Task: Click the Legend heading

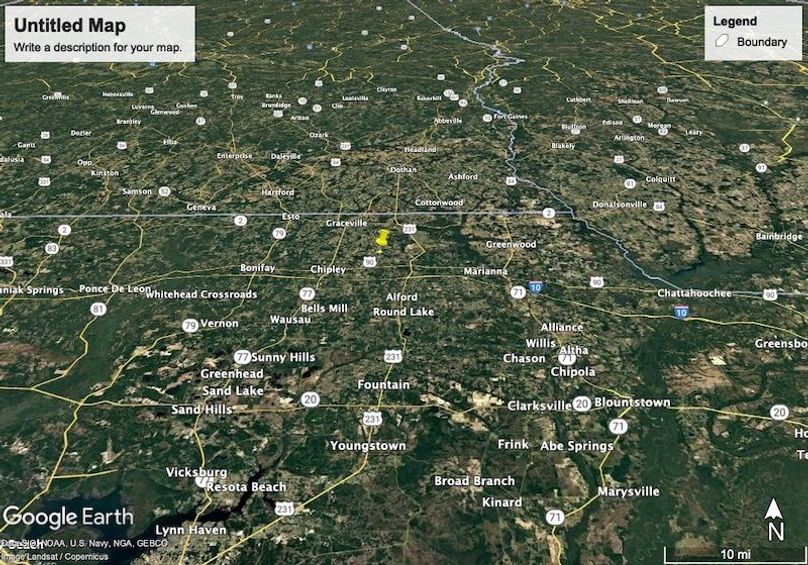Action: pyautogui.click(x=735, y=21)
